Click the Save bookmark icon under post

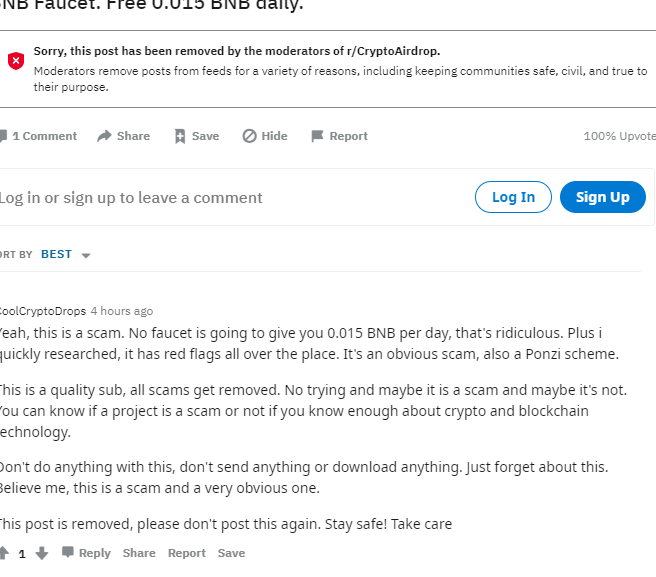pyautogui.click(x=180, y=136)
